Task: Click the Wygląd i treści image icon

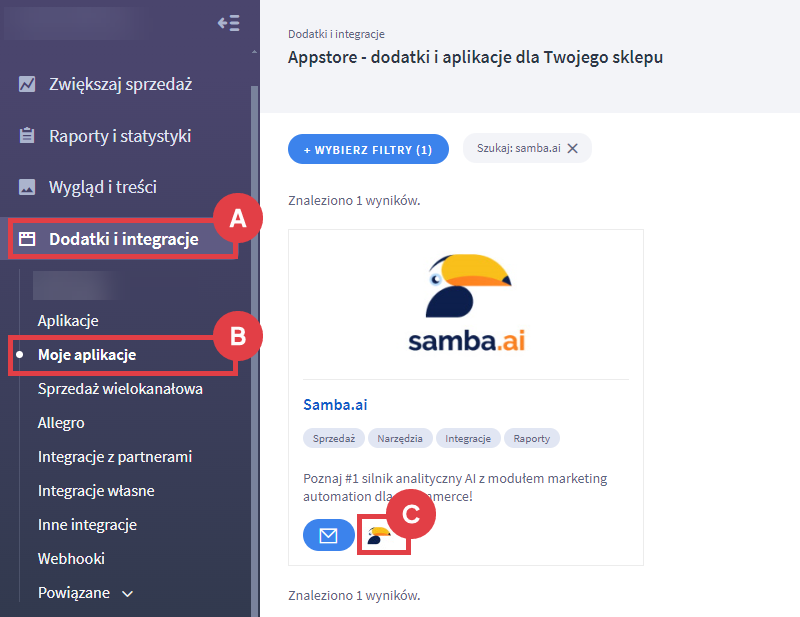Action: pyautogui.click(x=27, y=187)
